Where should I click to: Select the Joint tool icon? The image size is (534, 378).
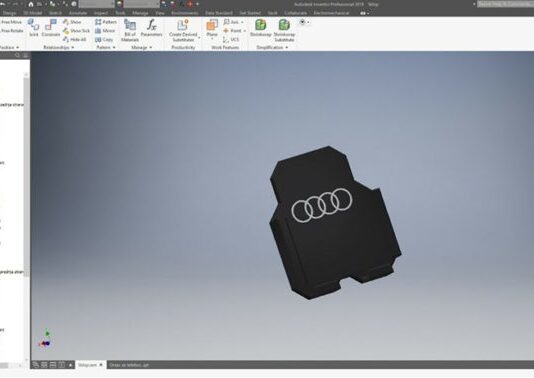(x=33, y=25)
